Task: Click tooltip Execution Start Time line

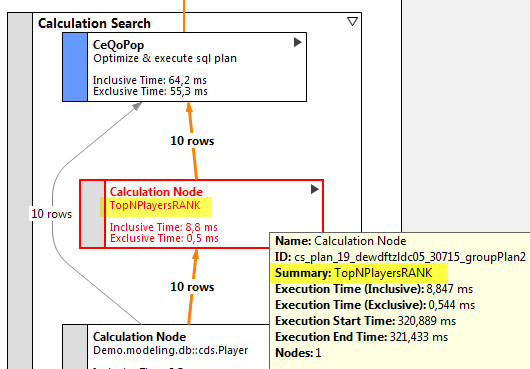Action: [x=365, y=321]
